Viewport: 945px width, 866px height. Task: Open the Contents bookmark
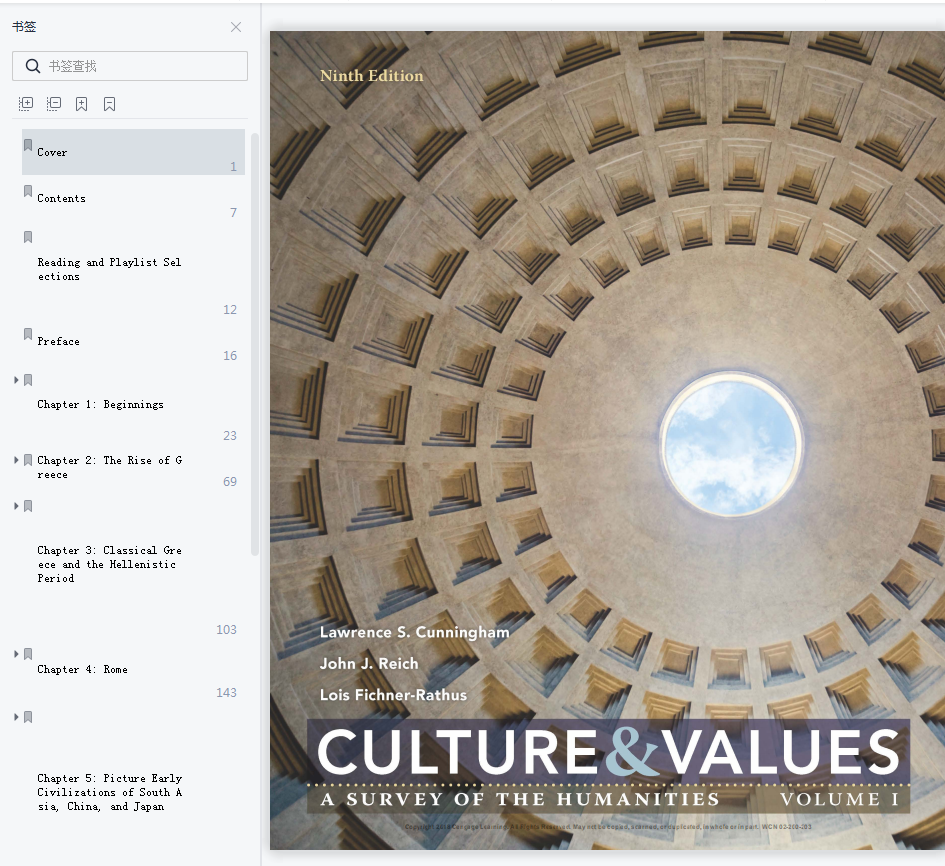click(61, 198)
